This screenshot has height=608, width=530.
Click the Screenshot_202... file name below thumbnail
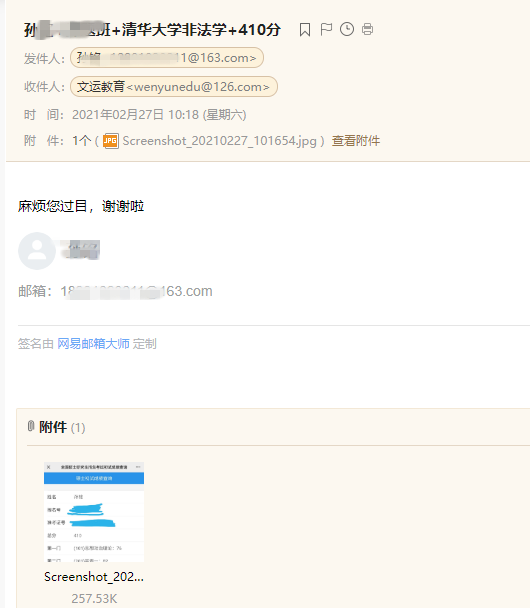click(x=94, y=577)
